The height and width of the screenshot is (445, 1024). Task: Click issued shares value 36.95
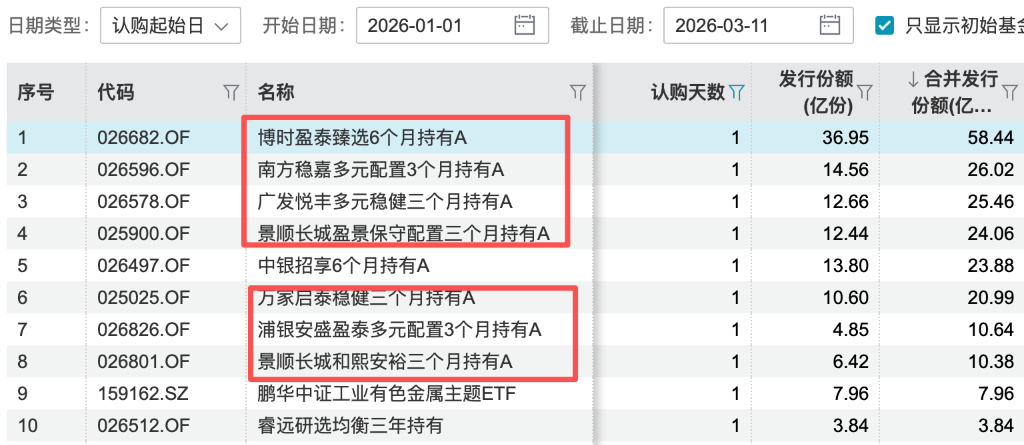pyautogui.click(x=847, y=138)
